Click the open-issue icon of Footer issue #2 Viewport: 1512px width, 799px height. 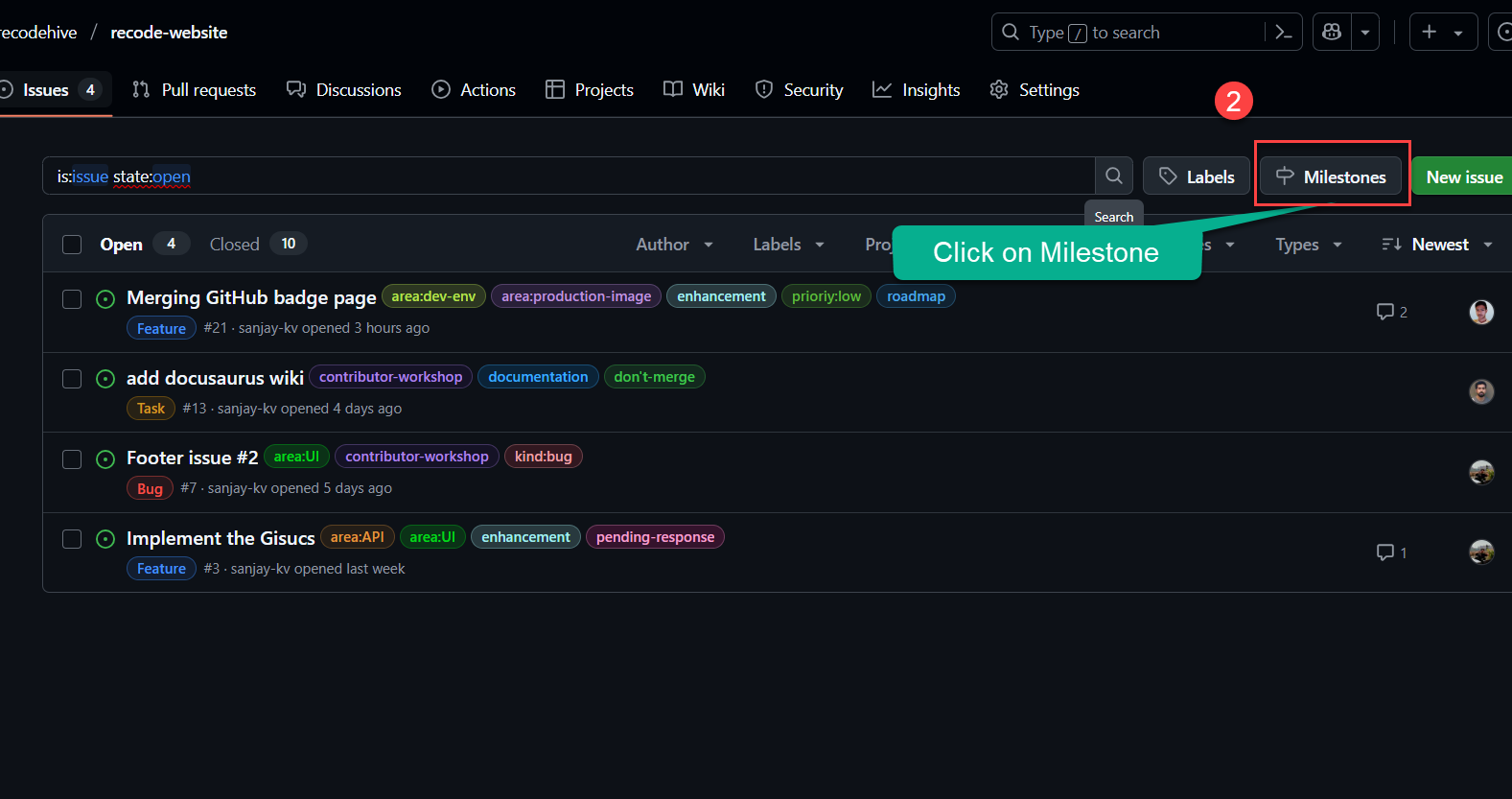click(x=105, y=459)
